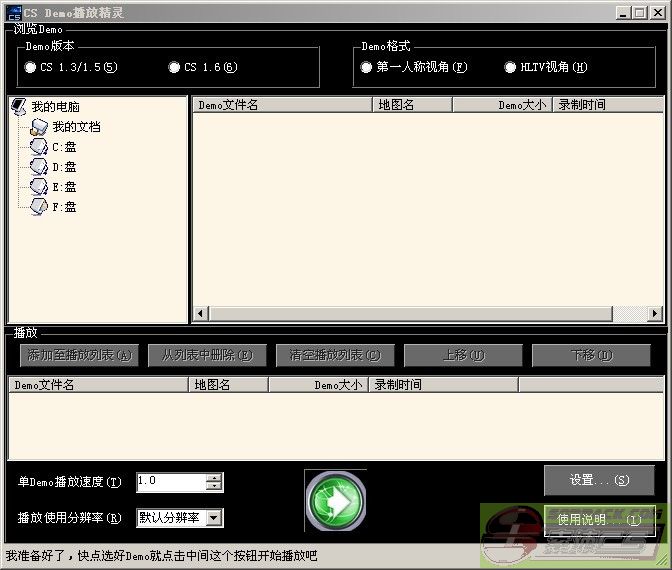This screenshot has height=570, width=672.
Task: Click the green play Demo button
Action: point(336,501)
